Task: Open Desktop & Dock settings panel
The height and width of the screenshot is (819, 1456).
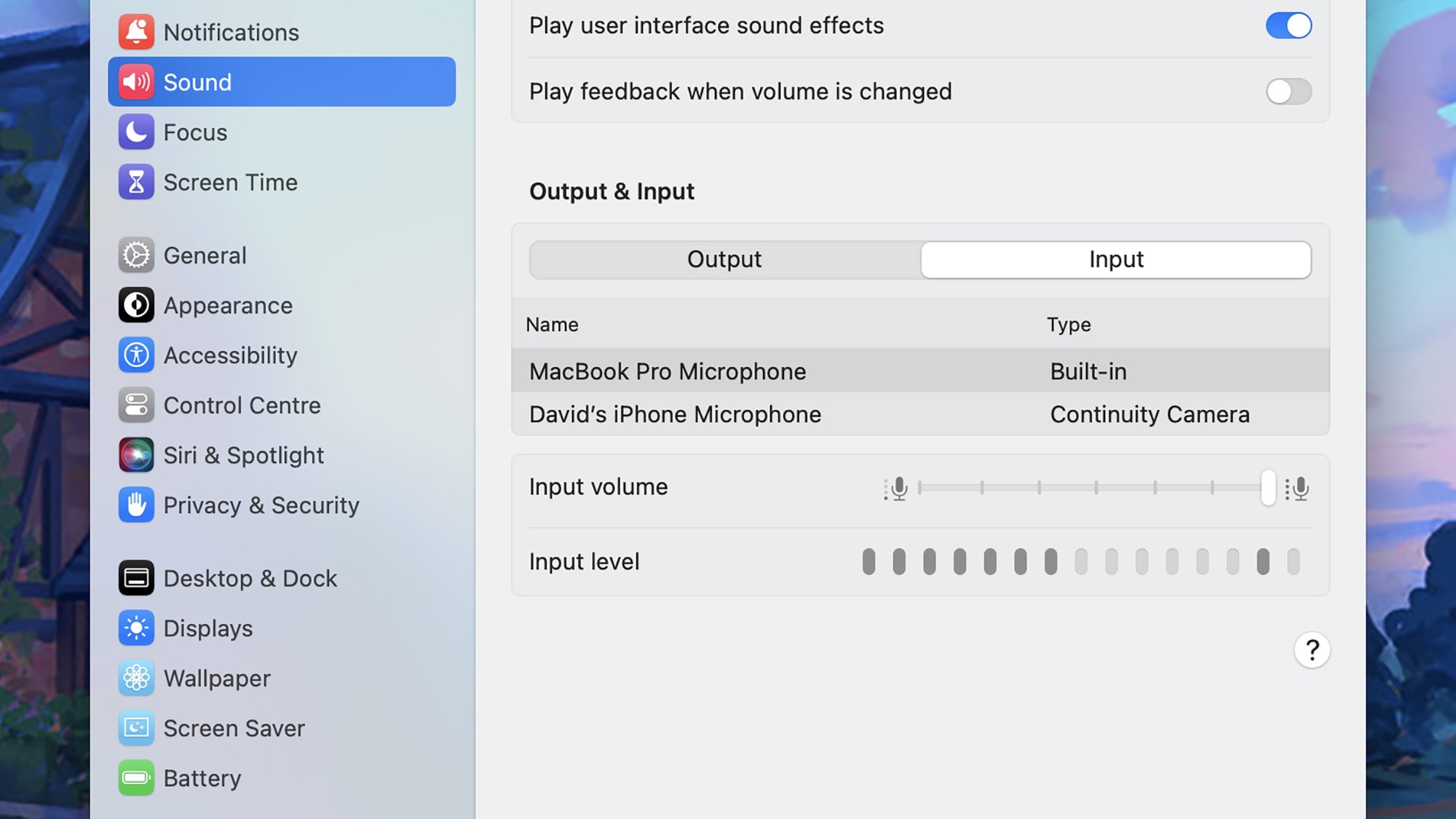Action: [x=250, y=578]
